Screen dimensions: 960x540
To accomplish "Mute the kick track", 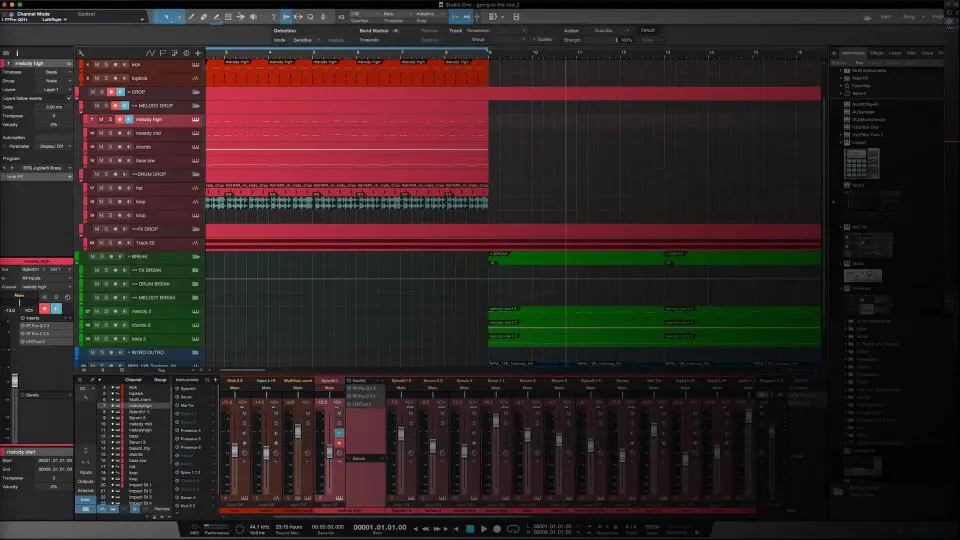I will tap(97, 64).
